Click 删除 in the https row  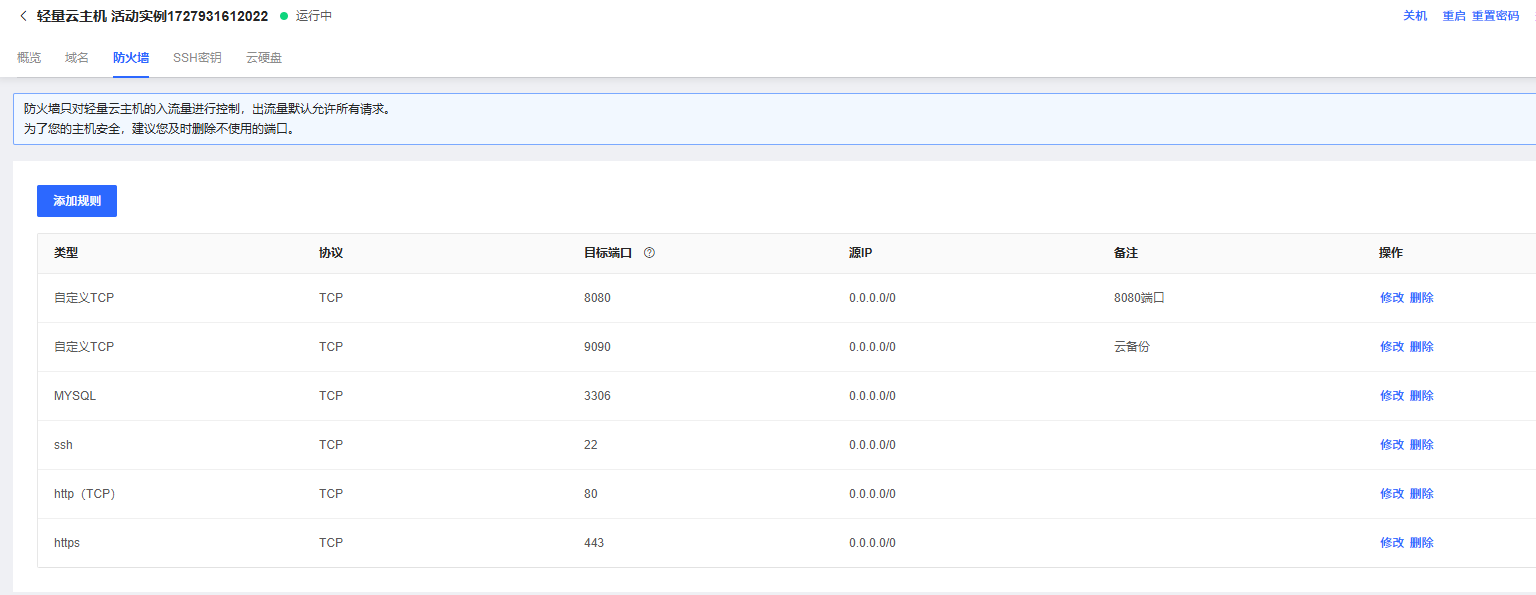[1422, 543]
